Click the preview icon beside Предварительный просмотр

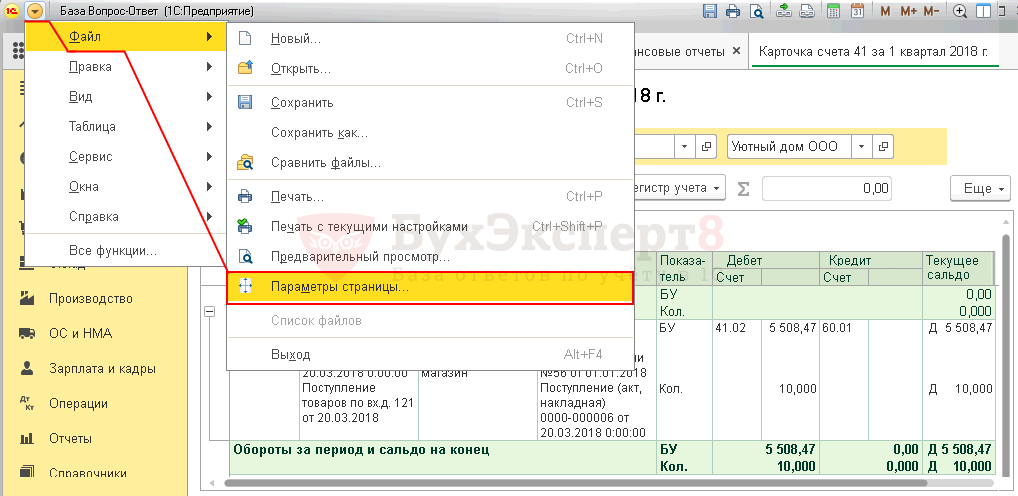click(245, 257)
